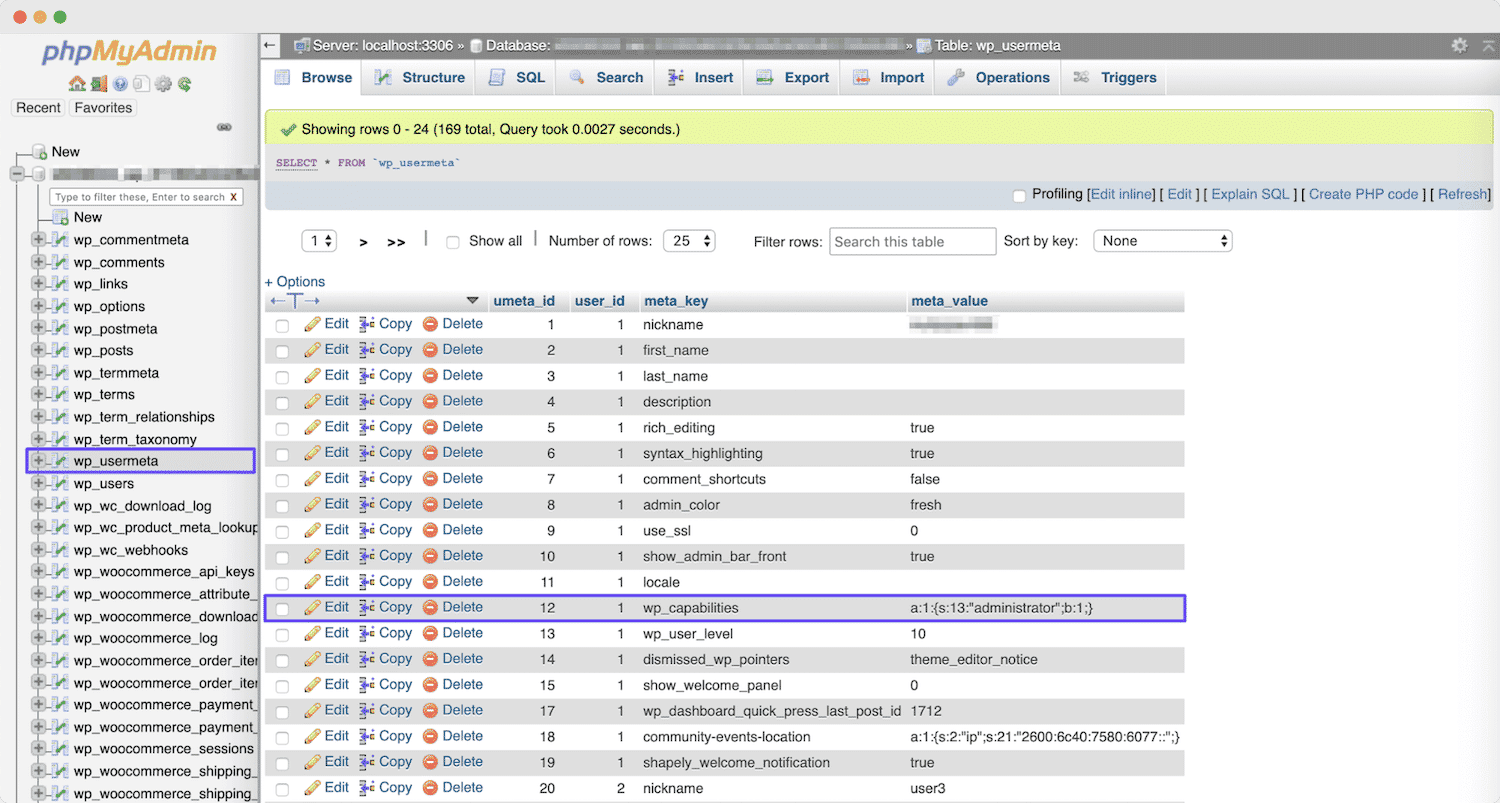Click the collapse navigation arrow in breadcrumb bar
This screenshot has height=803, width=1500.
[269, 45]
